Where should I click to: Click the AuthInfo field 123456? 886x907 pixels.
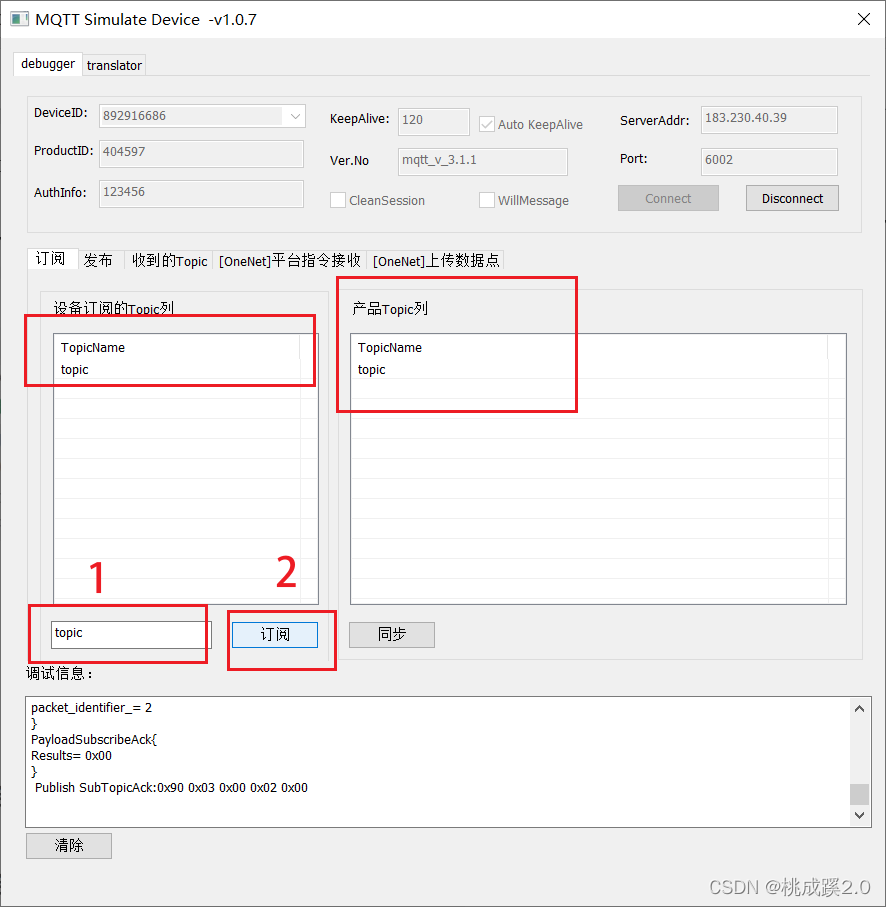click(201, 193)
